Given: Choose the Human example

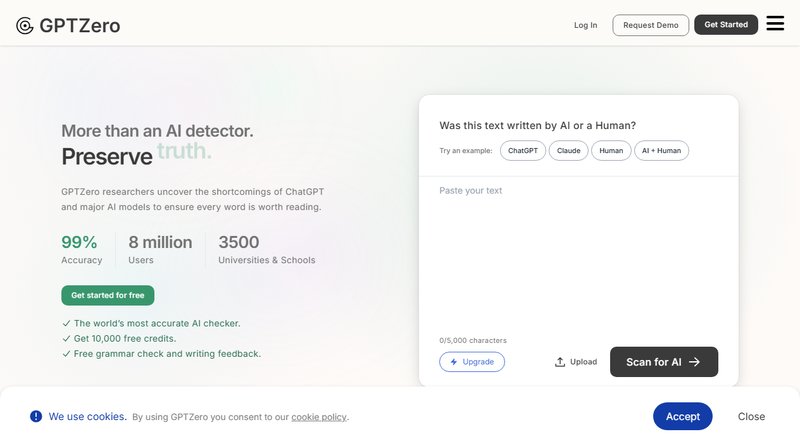Looking at the screenshot, I should 611,151.
